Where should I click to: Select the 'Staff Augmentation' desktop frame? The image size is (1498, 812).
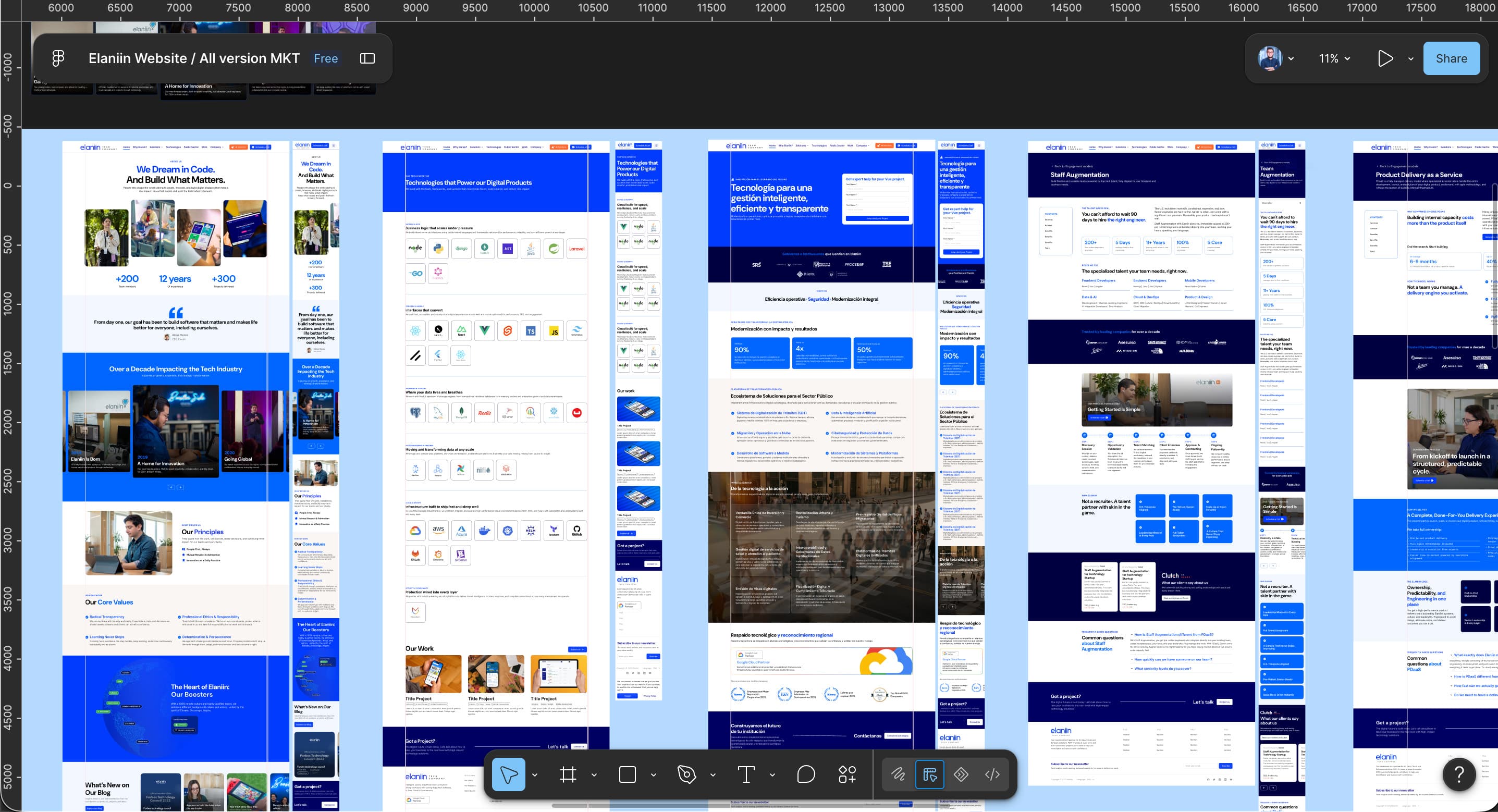coord(1141,463)
